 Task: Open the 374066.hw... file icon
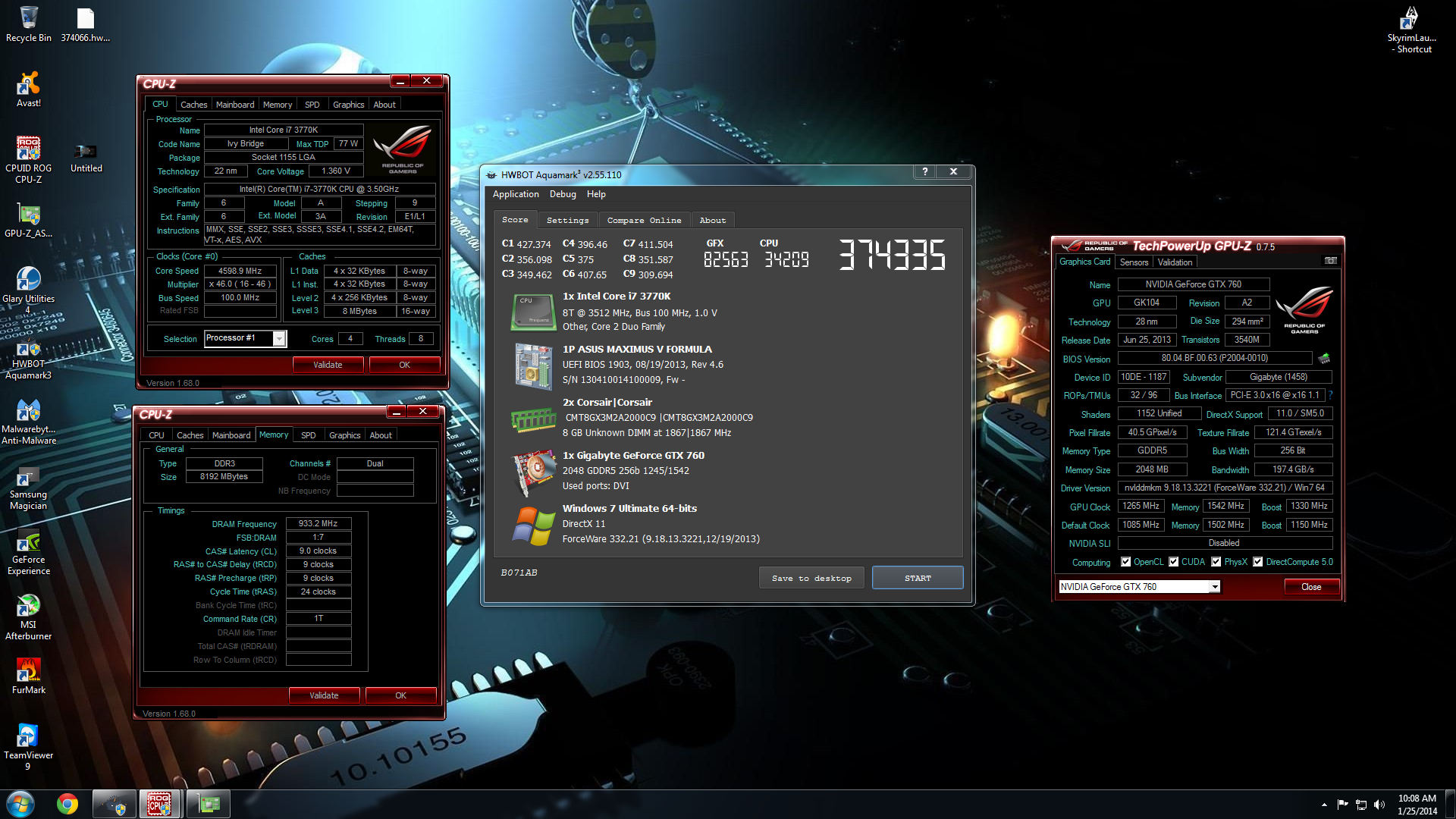[85, 24]
